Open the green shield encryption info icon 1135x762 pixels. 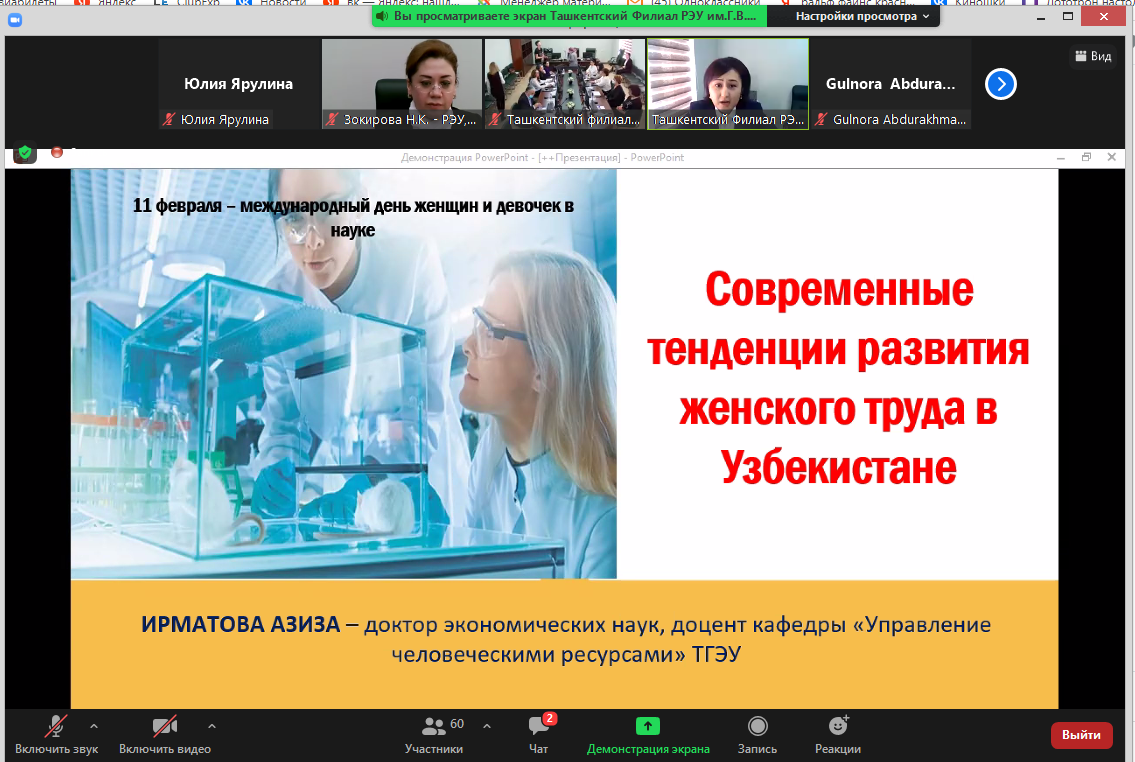(25, 152)
